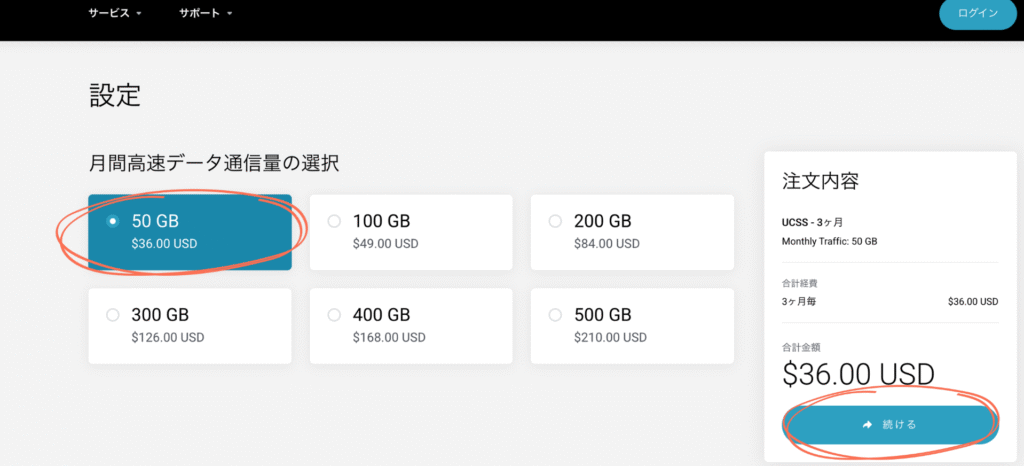
Task: Open the サポート menu
Action: click(x=206, y=13)
